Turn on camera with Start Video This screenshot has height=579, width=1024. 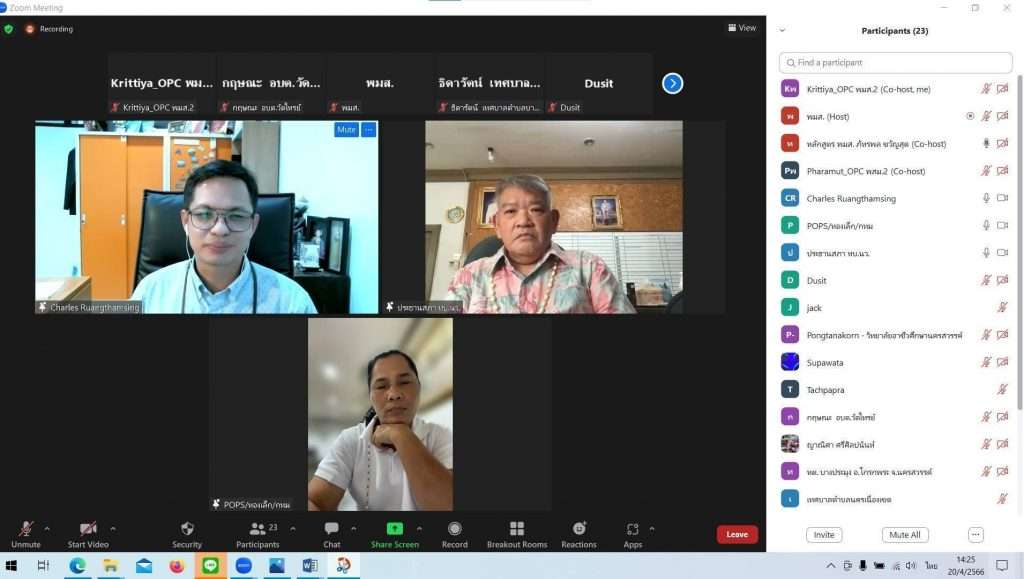point(88,529)
